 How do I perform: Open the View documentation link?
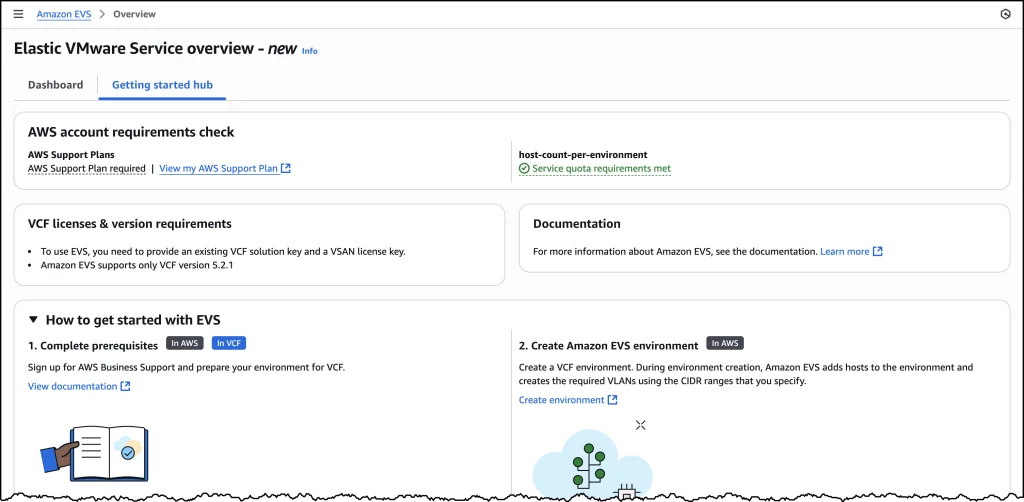click(72, 386)
